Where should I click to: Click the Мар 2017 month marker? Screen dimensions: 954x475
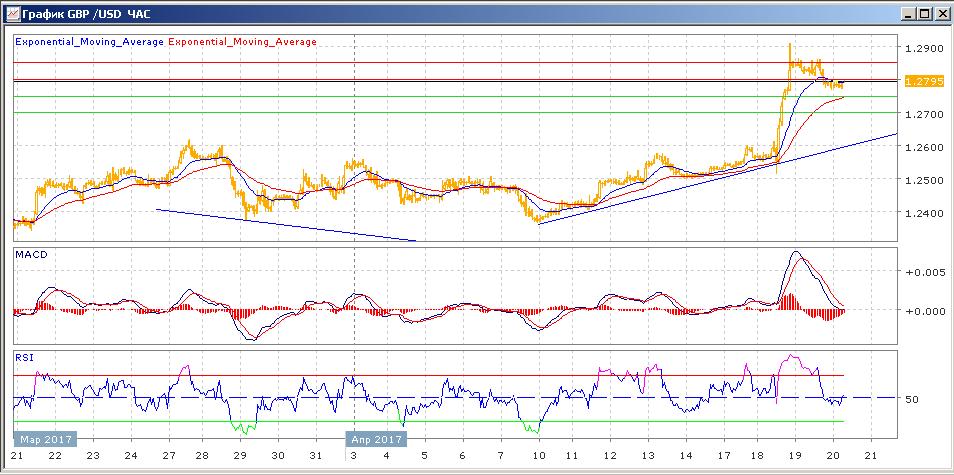click(41, 438)
